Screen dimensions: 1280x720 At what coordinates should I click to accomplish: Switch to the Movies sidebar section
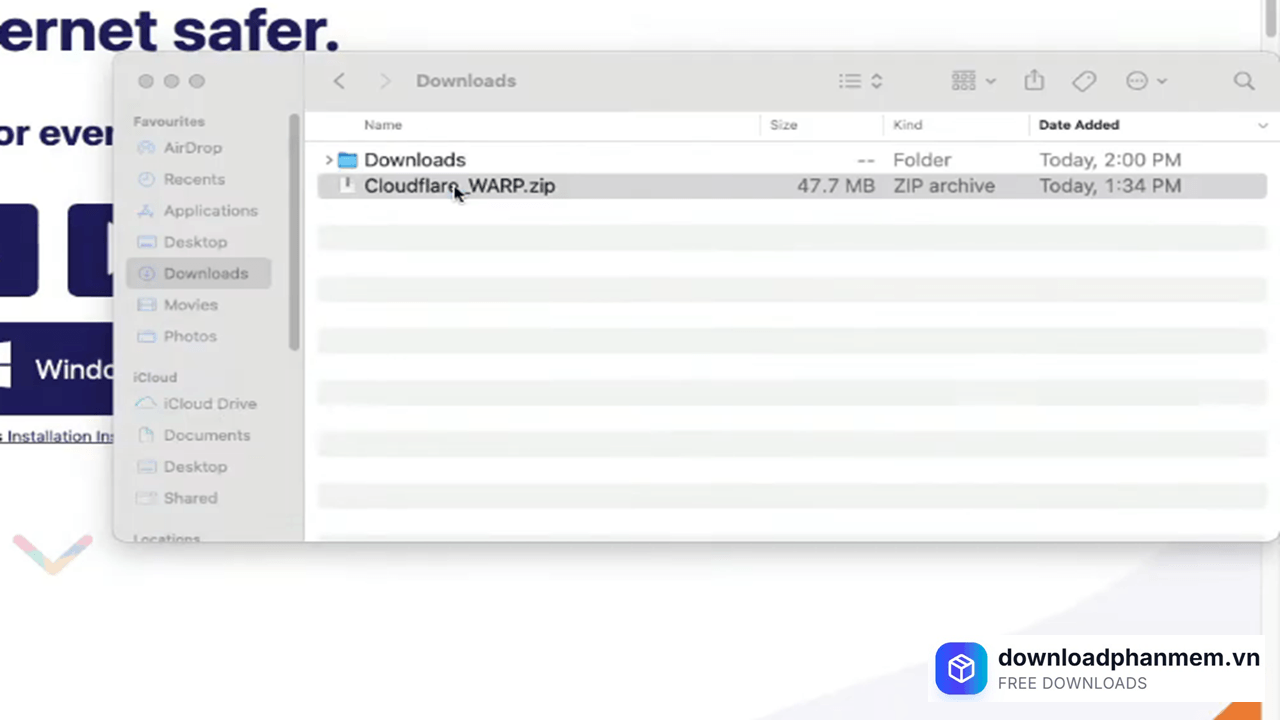(x=190, y=305)
